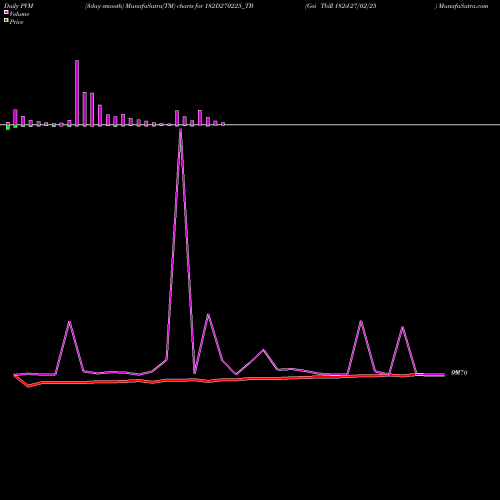
Task: Click the green volume bar at far left
Action: [x=8, y=127]
